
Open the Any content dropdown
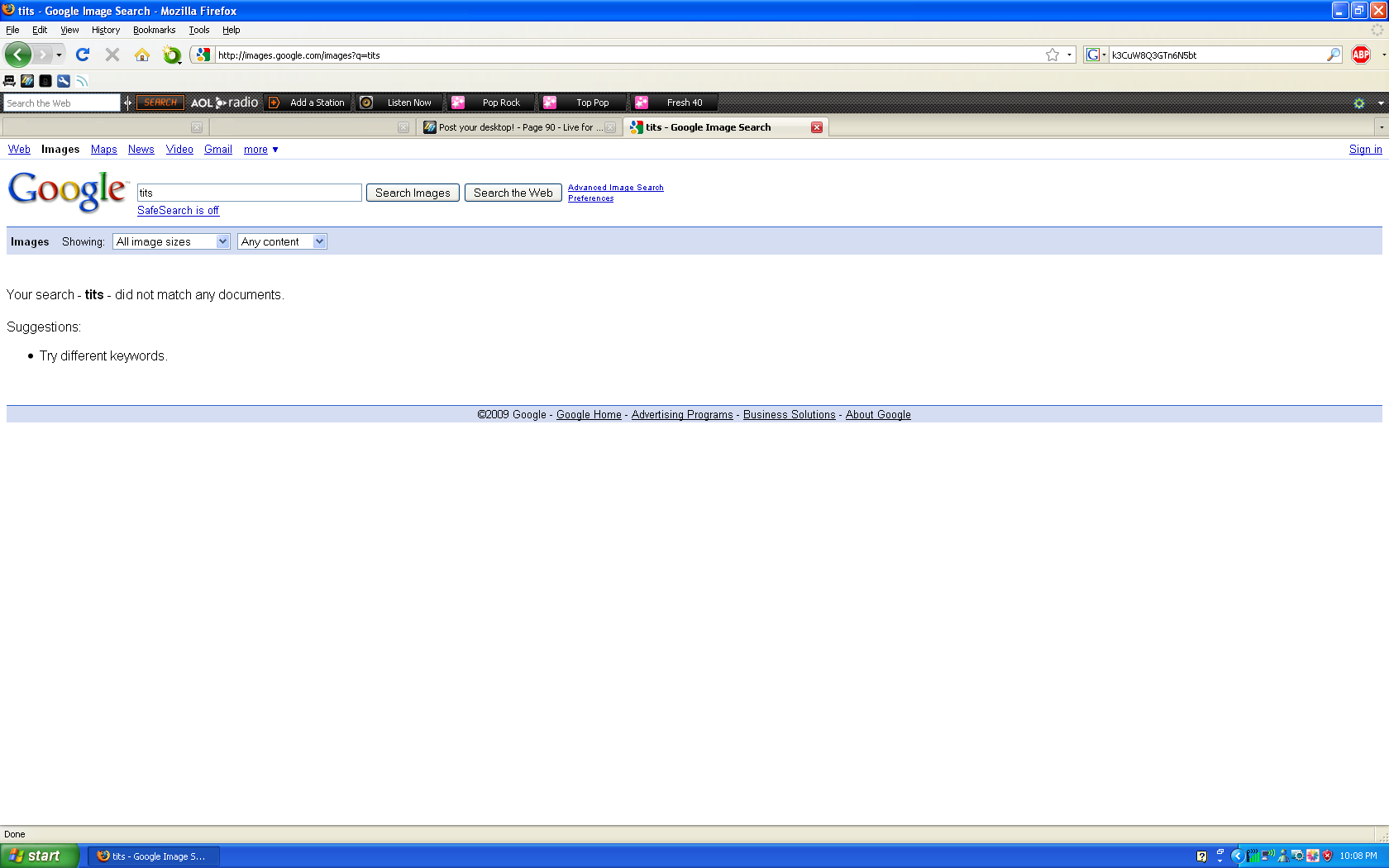282,241
